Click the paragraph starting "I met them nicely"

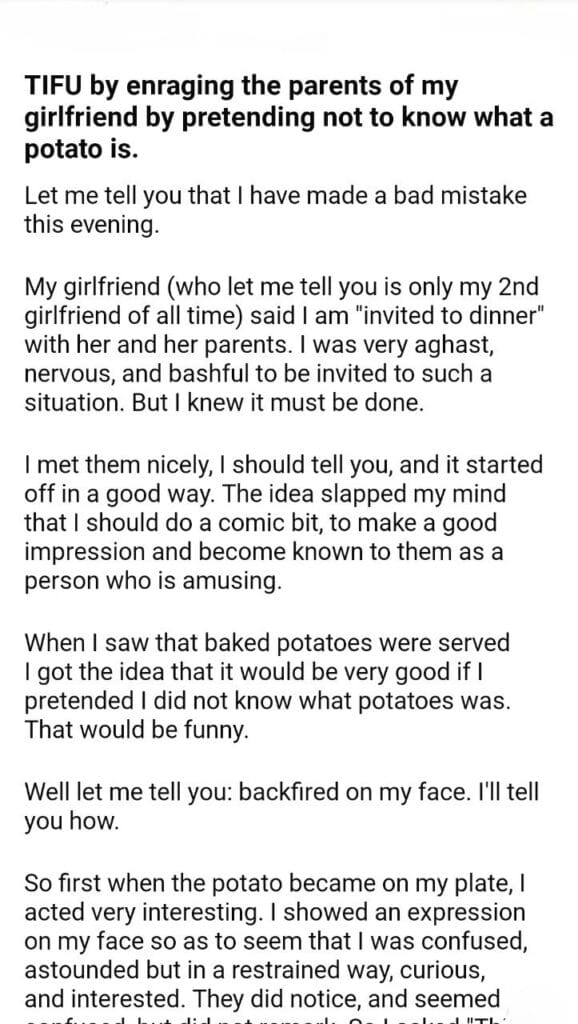coord(283,522)
